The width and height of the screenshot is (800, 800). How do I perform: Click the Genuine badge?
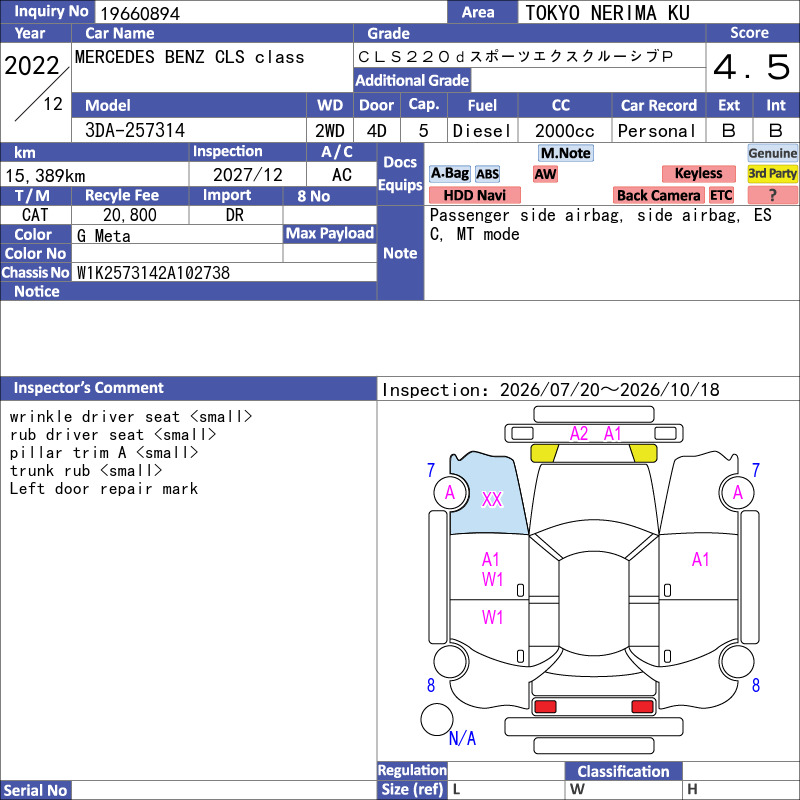point(772,153)
